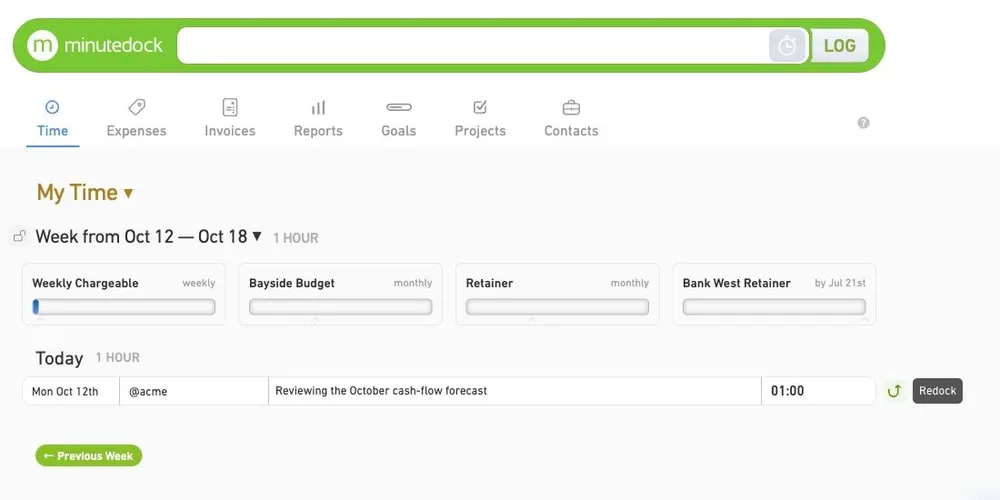This screenshot has height=500, width=1000.
Task: Go to Previous Week
Action: [89, 455]
